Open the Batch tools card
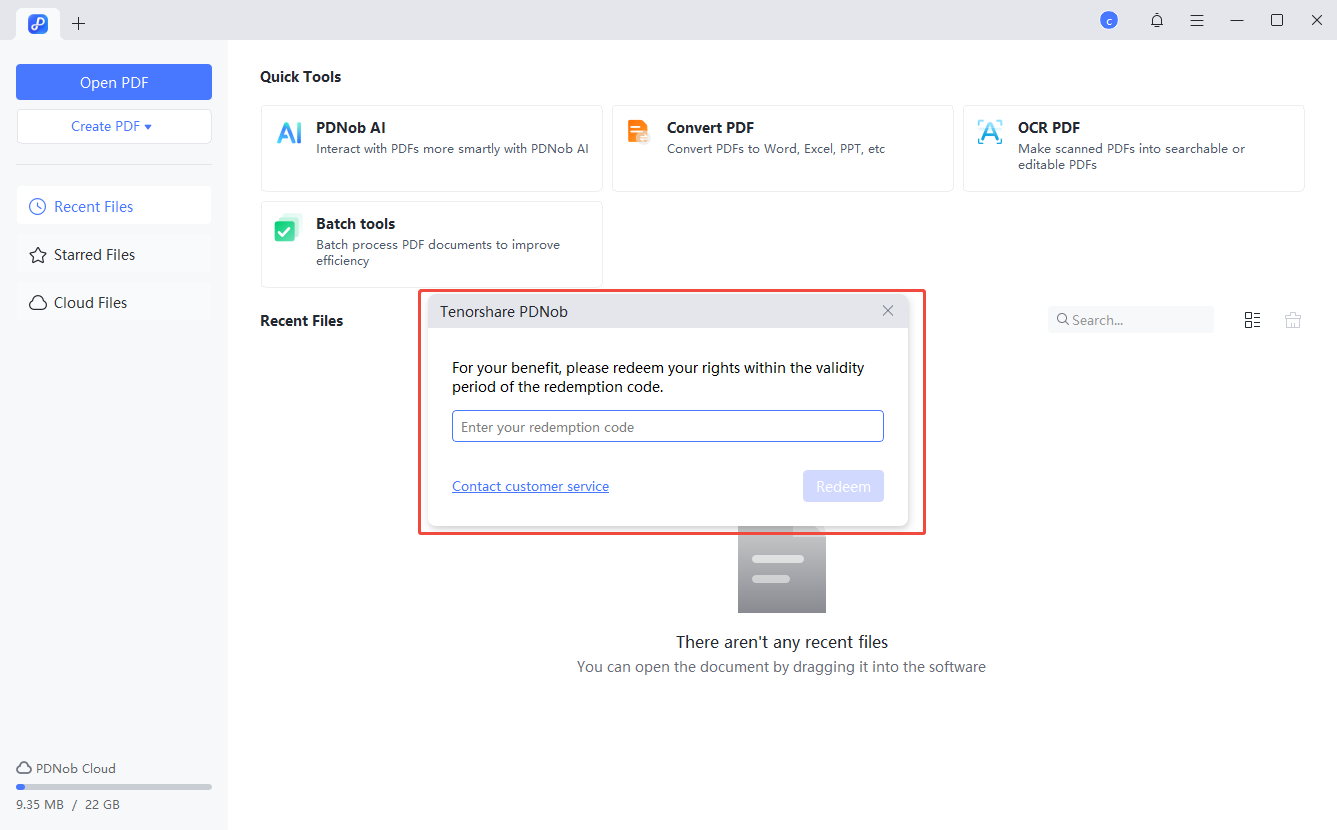This screenshot has width=1337, height=830. (432, 244)
